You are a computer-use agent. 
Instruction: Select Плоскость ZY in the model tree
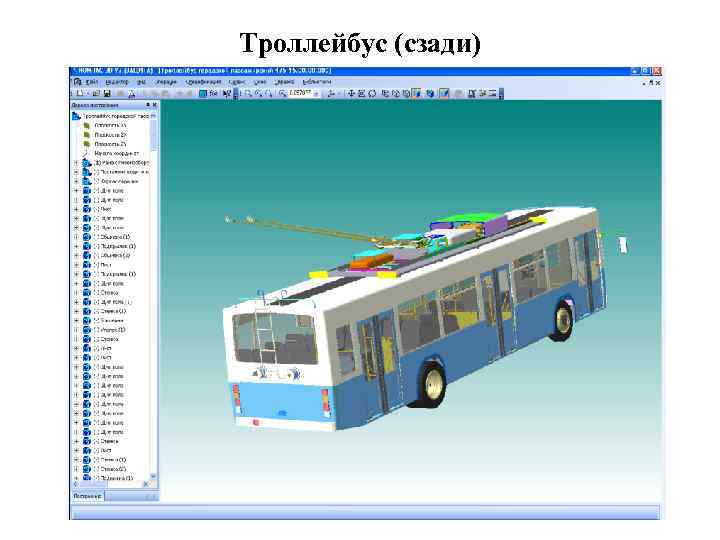coord(110,144)
